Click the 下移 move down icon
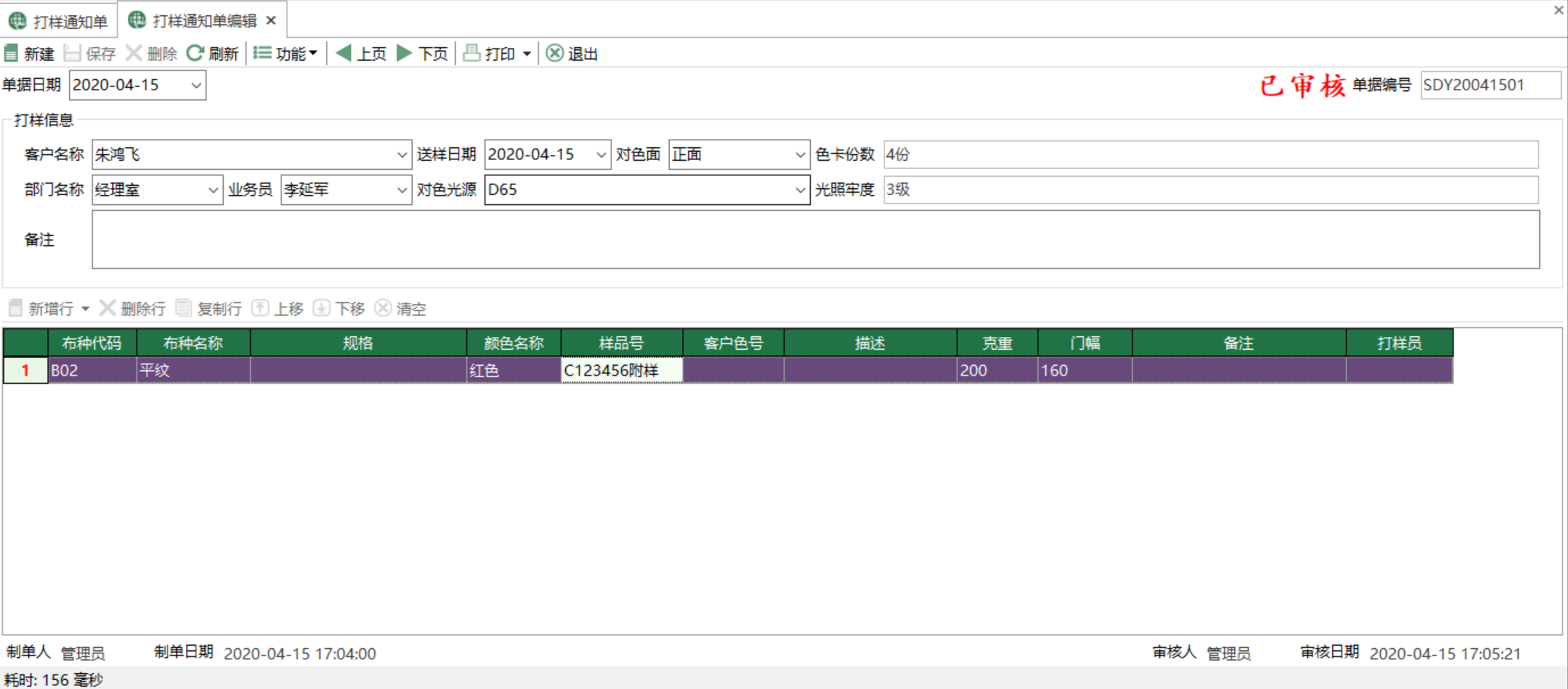Image resolution: width=1568 pixels, height=689 pixels. (x=322, y=308)
